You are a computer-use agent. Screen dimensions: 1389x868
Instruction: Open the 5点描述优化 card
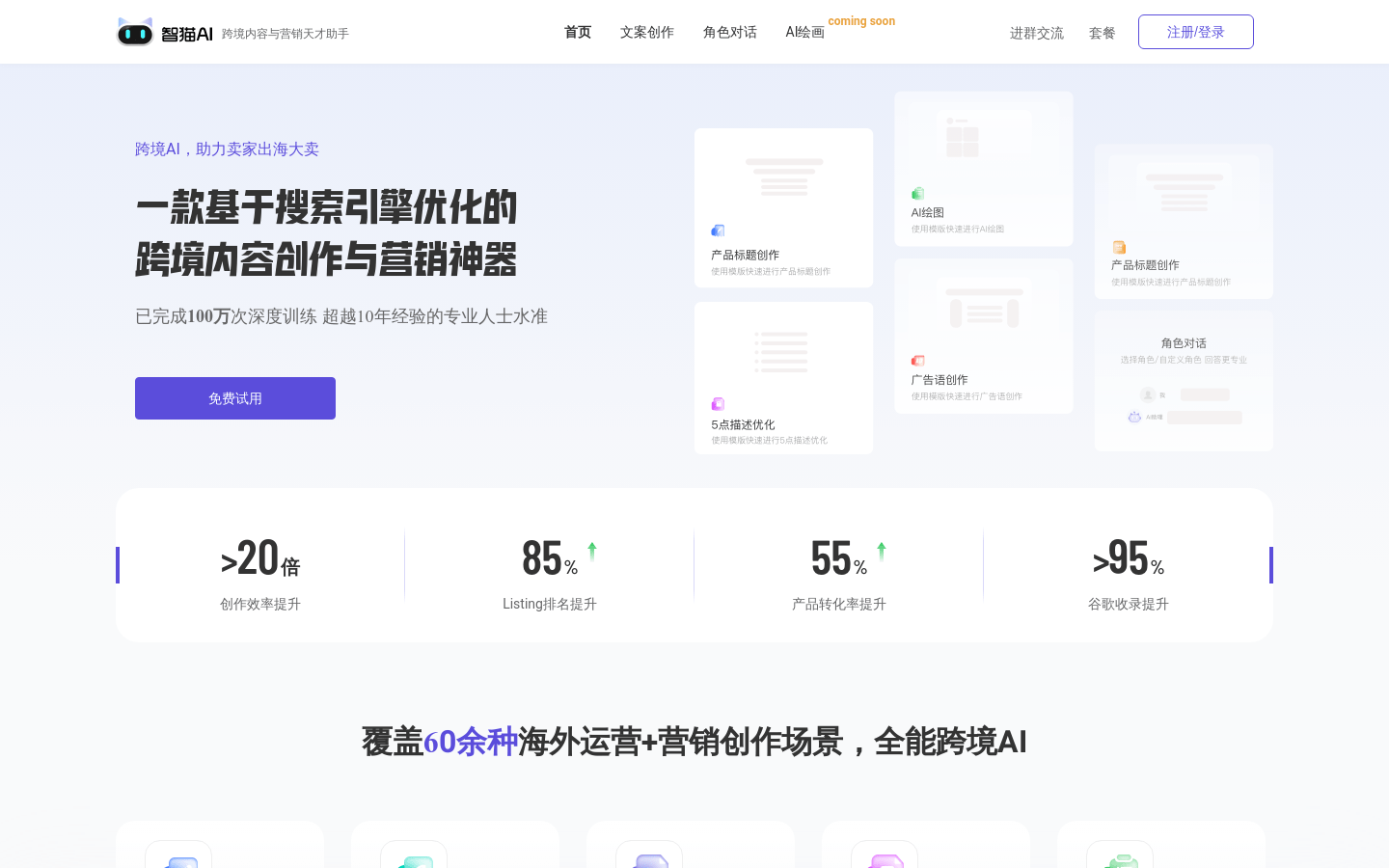784,378
